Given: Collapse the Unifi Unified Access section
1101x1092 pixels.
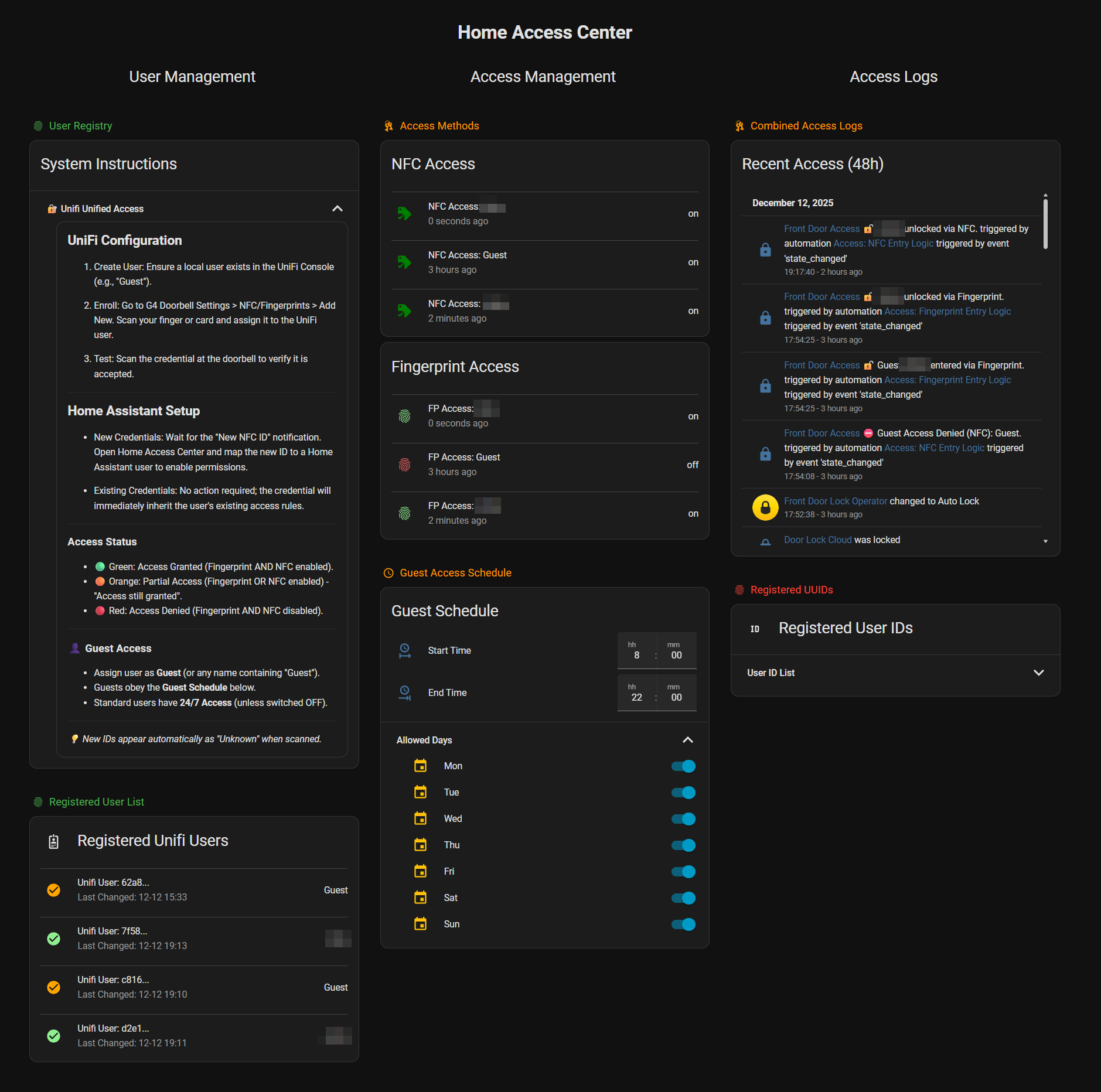Looking at the screenshot, I should (x=337, y=209).
